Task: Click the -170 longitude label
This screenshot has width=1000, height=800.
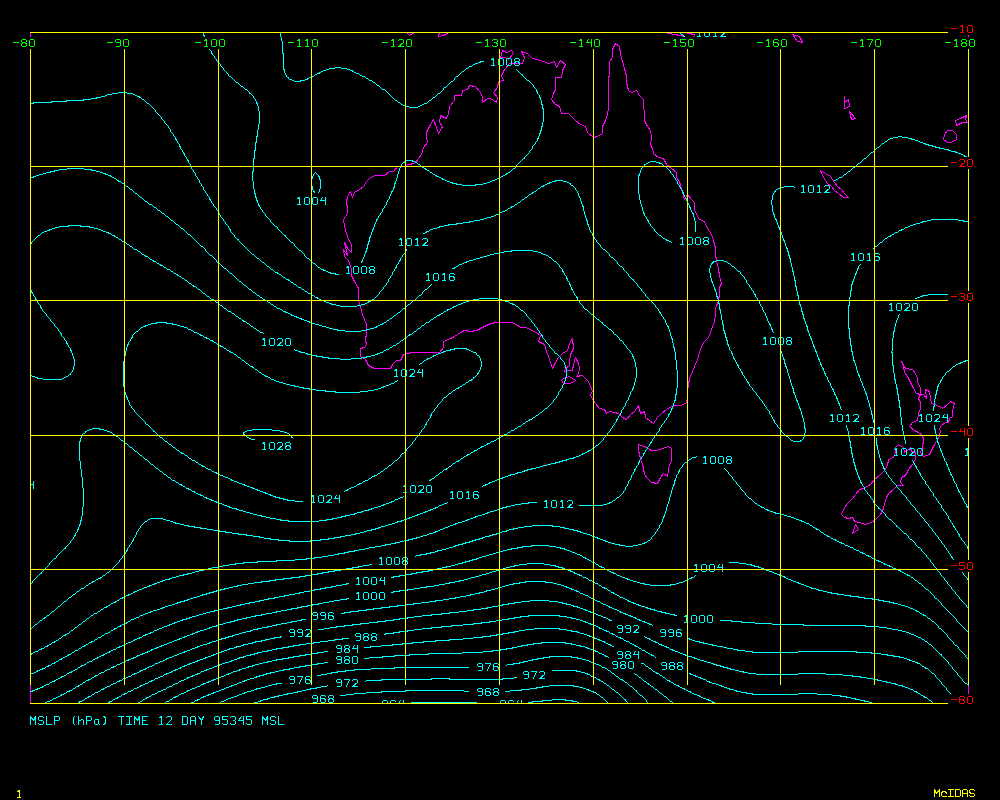Action: [x=866, y=43]
